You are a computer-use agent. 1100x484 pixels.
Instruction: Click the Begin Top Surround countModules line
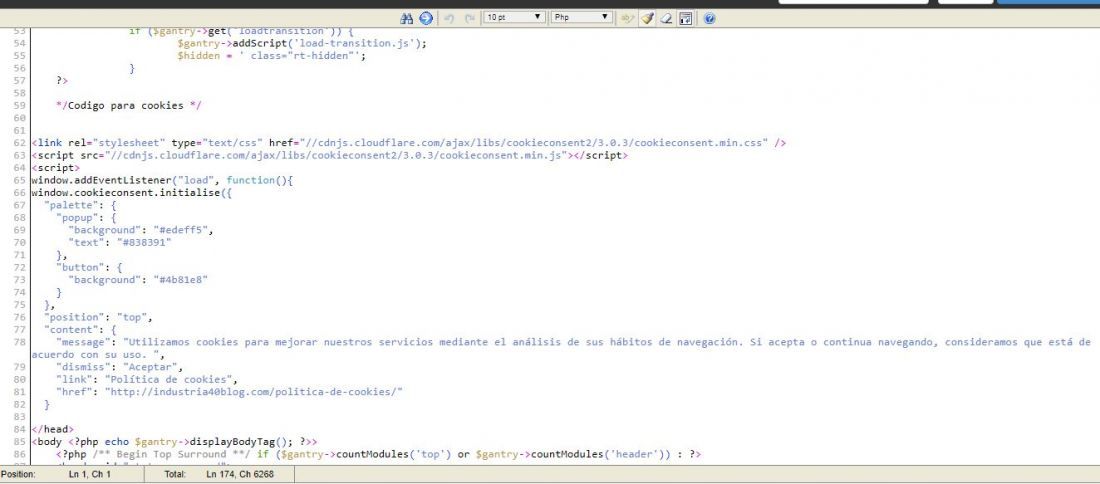[379, 455]
